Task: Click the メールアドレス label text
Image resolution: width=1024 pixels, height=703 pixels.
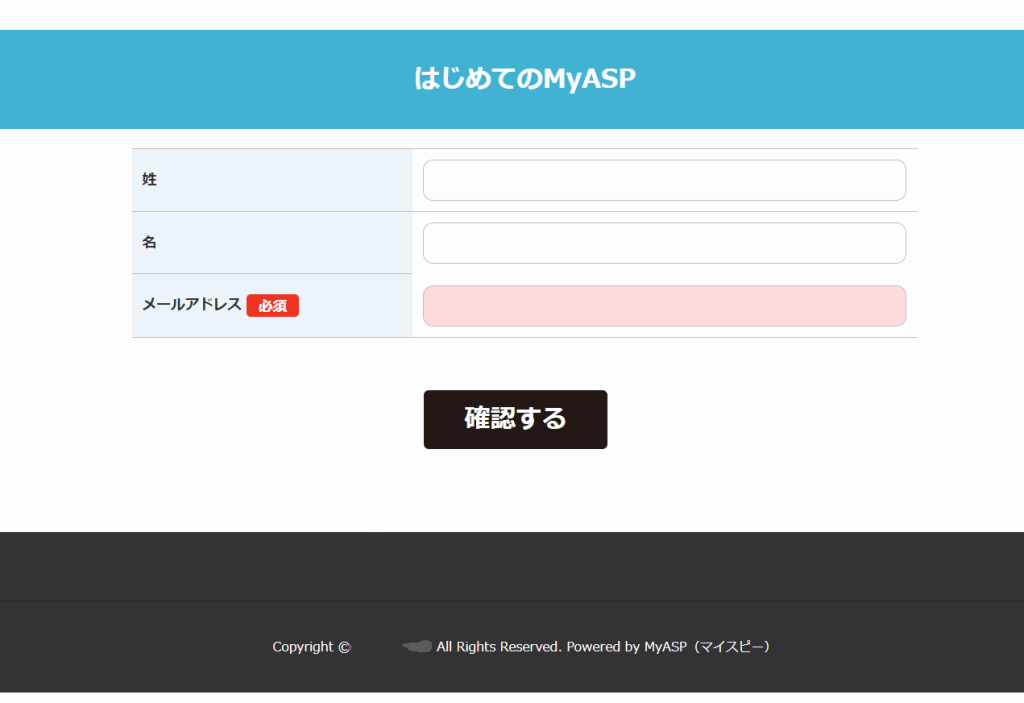Action: coord(192,304)
